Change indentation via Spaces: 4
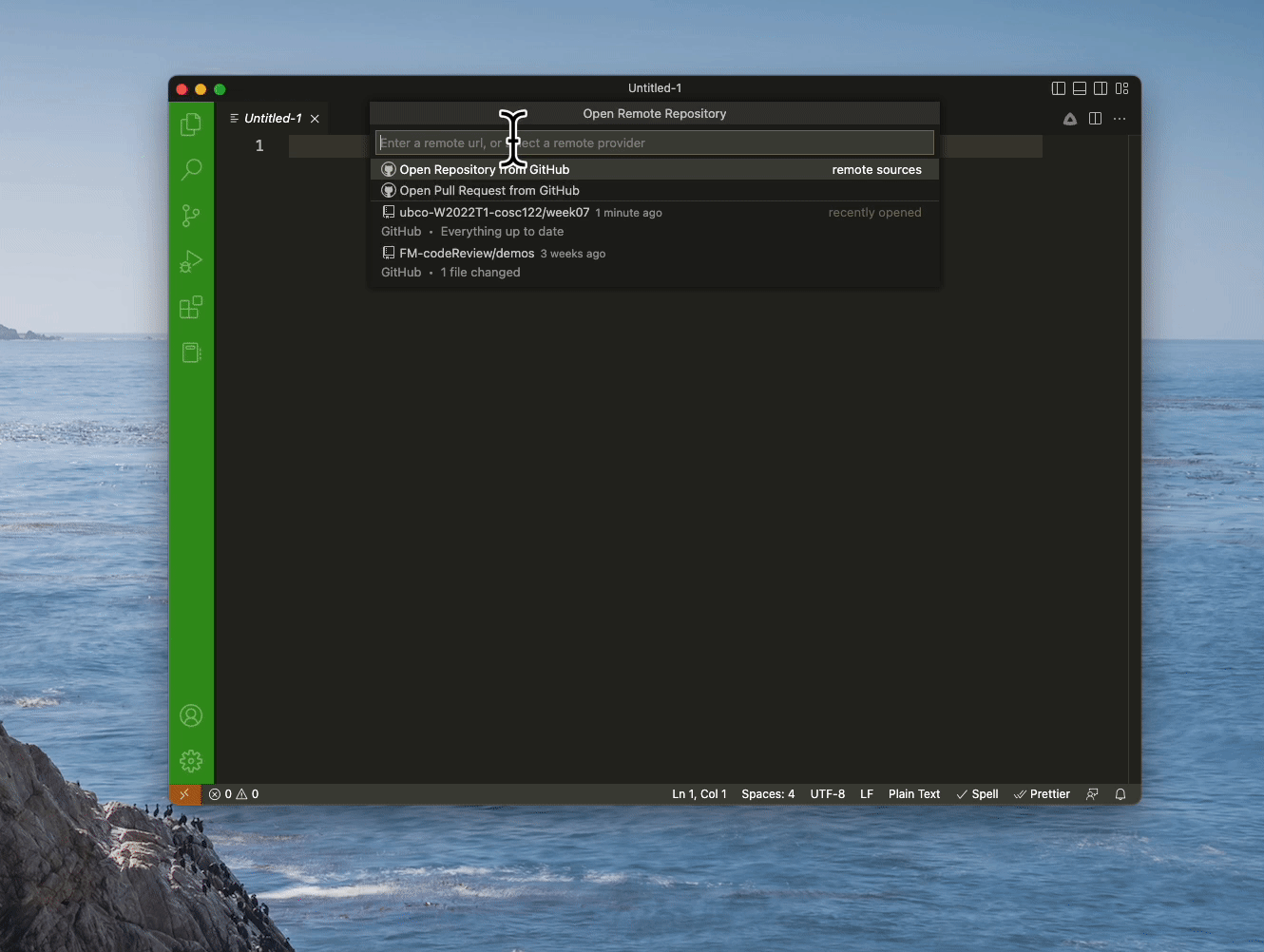The width and height of the screenshot is (1264, 952). pyautogui.click(x=768, y=794)
